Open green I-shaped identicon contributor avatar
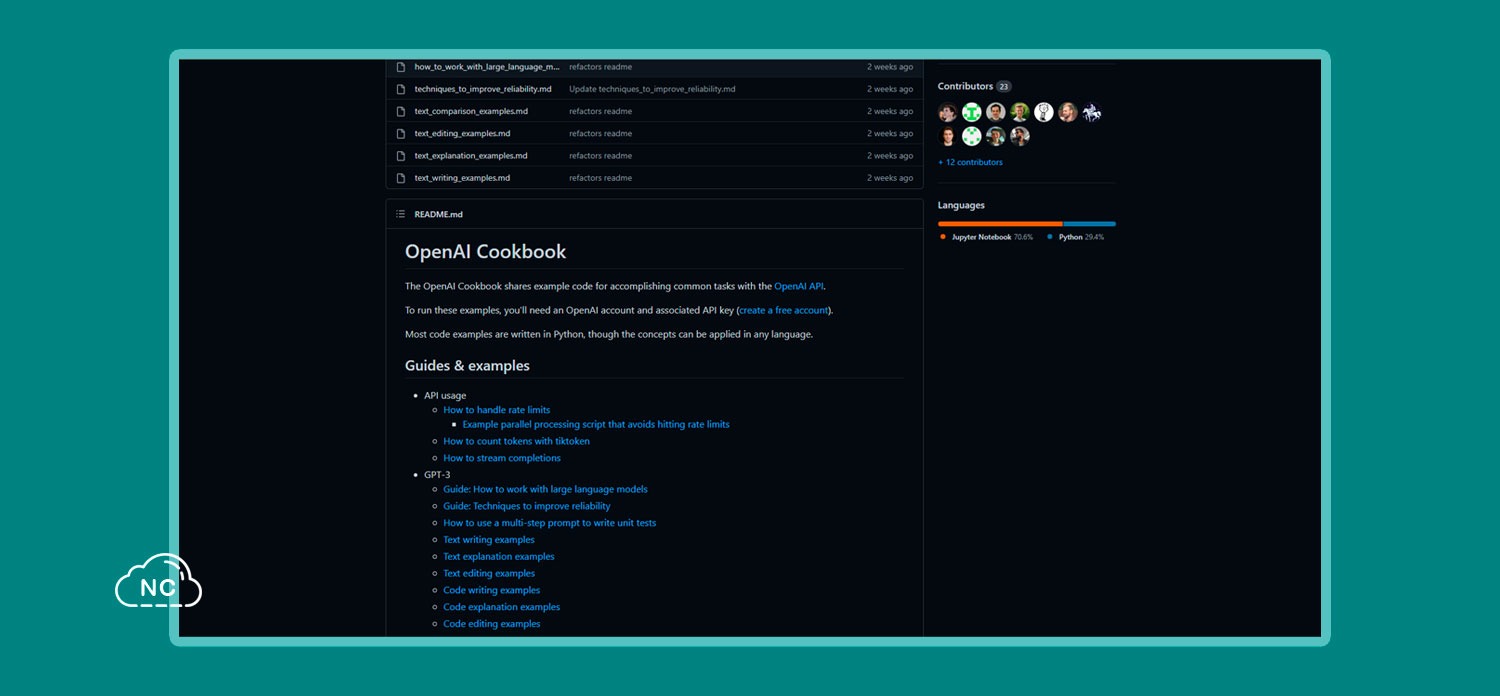The height and width of the screenshot is (696, 1500). point(972,112)
